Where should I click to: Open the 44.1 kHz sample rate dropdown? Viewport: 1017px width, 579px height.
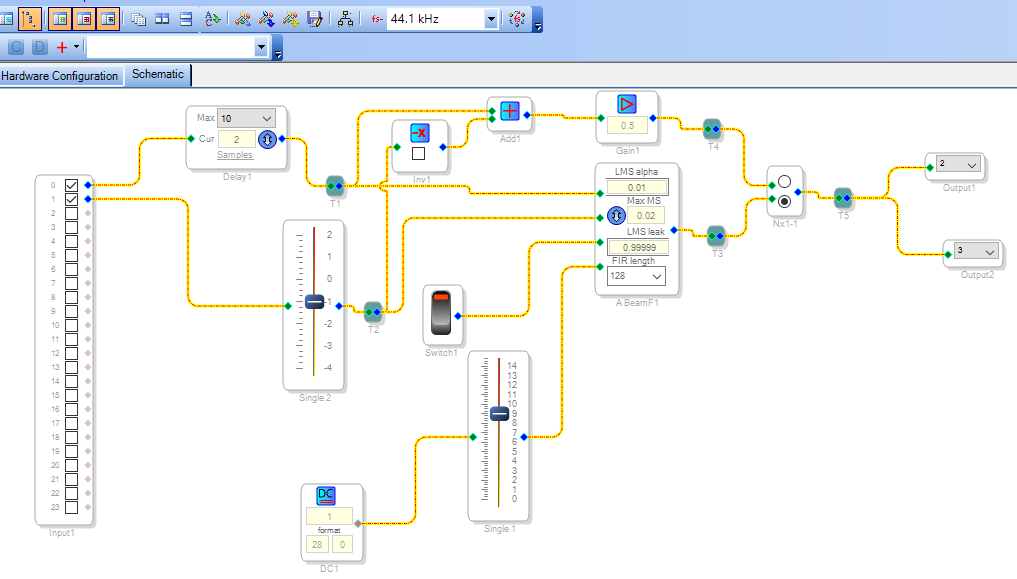click(x=491, y=19)
